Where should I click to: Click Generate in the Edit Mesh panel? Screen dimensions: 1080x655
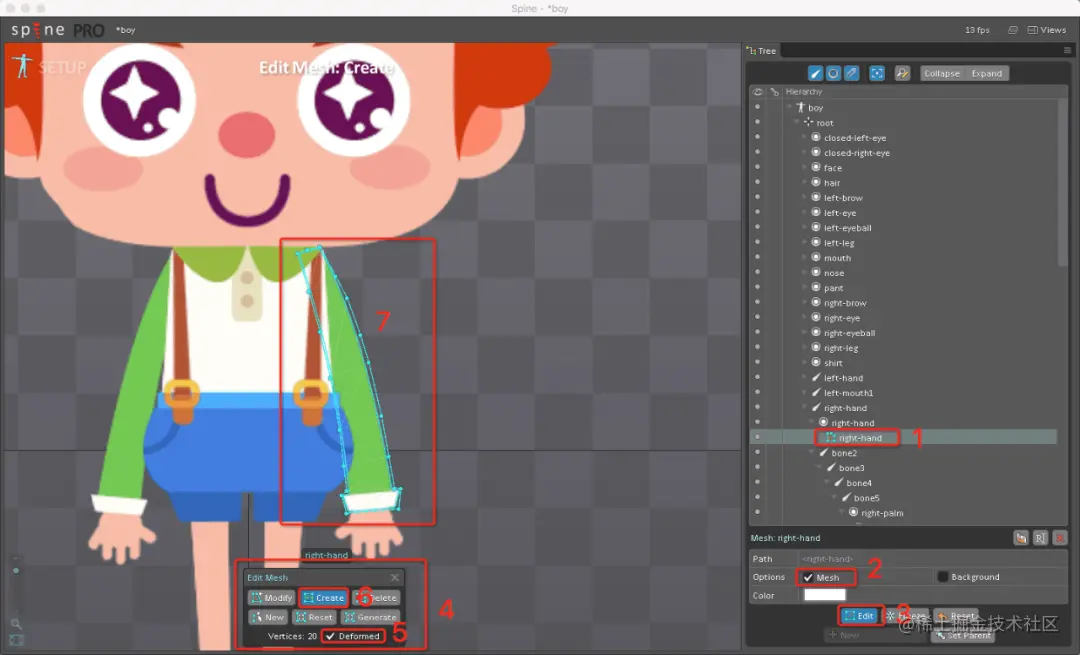click(x=371, y=617)
